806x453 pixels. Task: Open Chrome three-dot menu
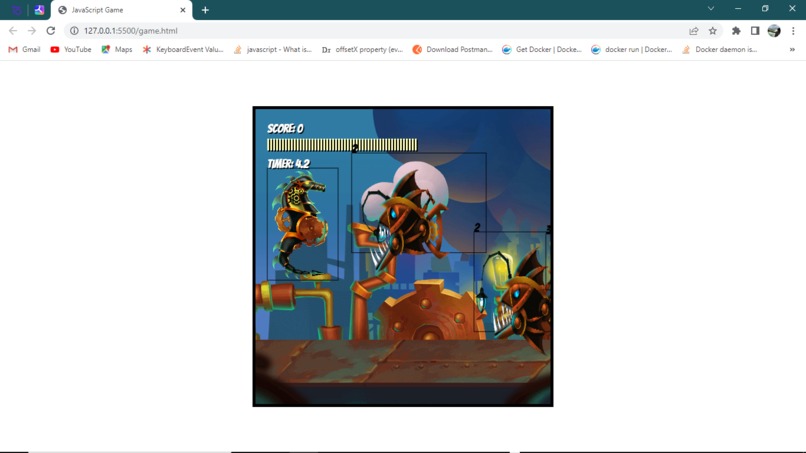793,31
